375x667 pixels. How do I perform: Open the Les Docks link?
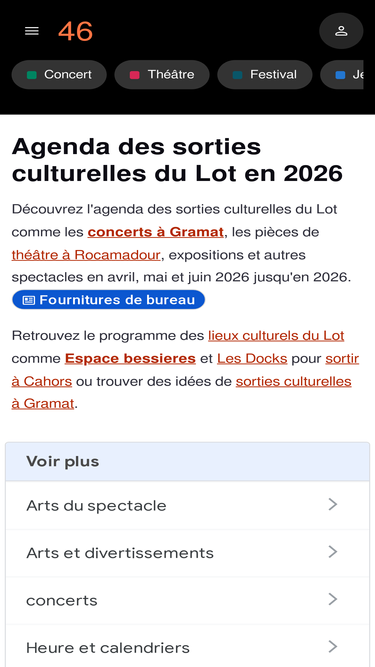point(252,359)
